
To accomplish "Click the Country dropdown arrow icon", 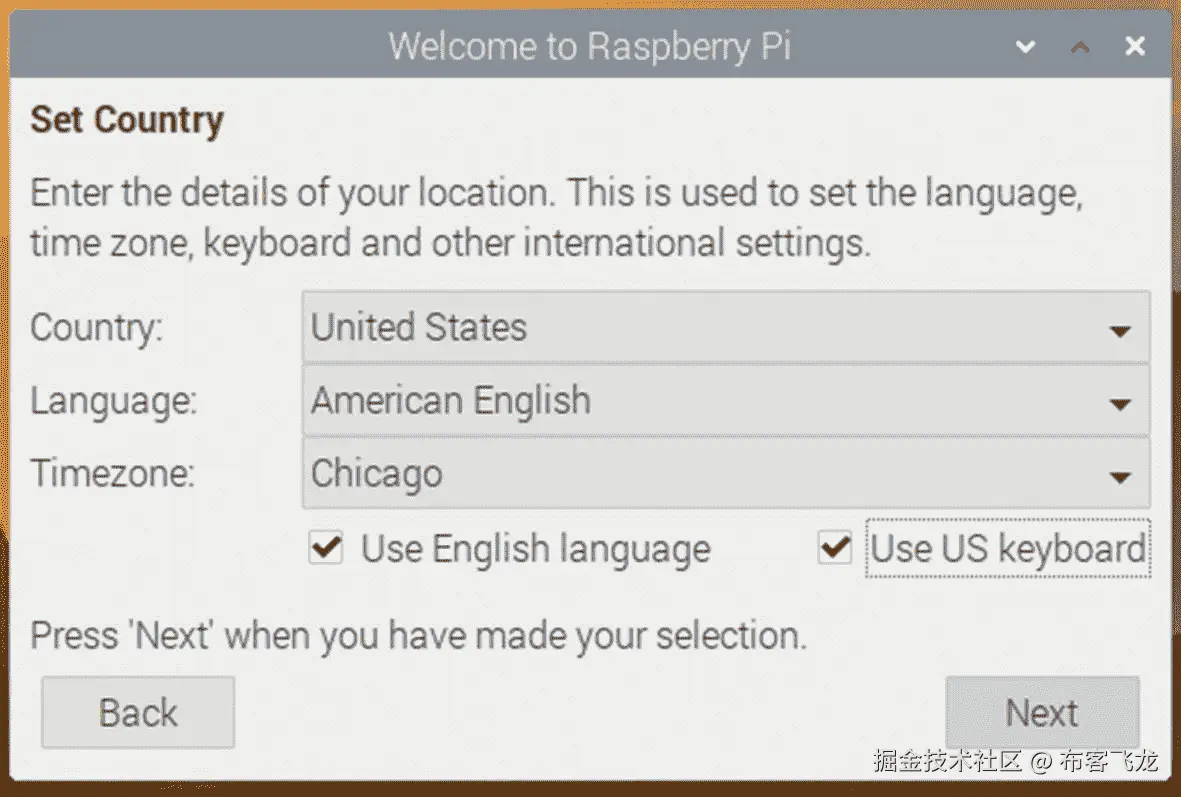I will tap(1120, 330).
